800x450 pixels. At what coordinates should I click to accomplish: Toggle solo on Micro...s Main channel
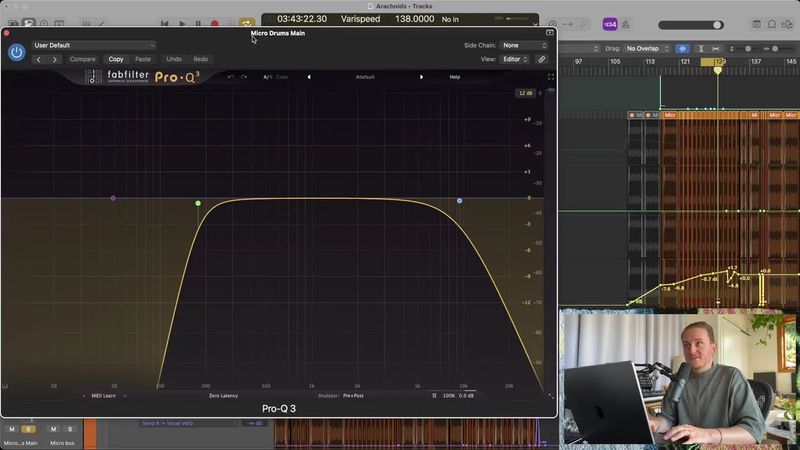29,429
